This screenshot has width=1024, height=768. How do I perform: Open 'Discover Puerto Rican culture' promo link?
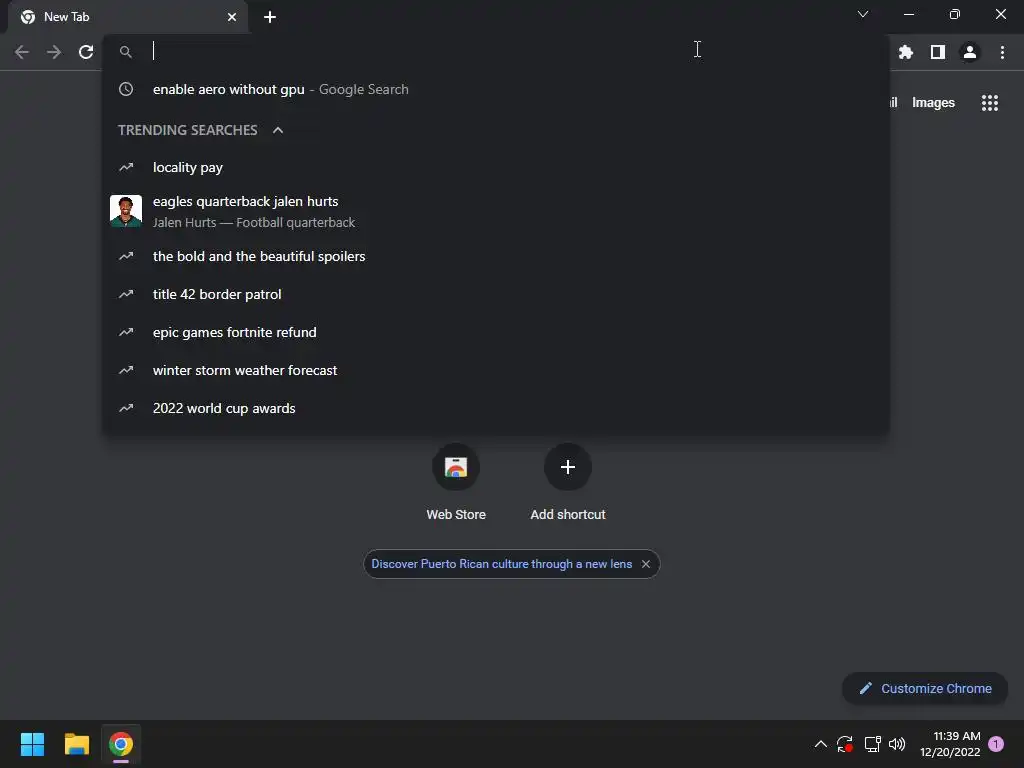502,564
